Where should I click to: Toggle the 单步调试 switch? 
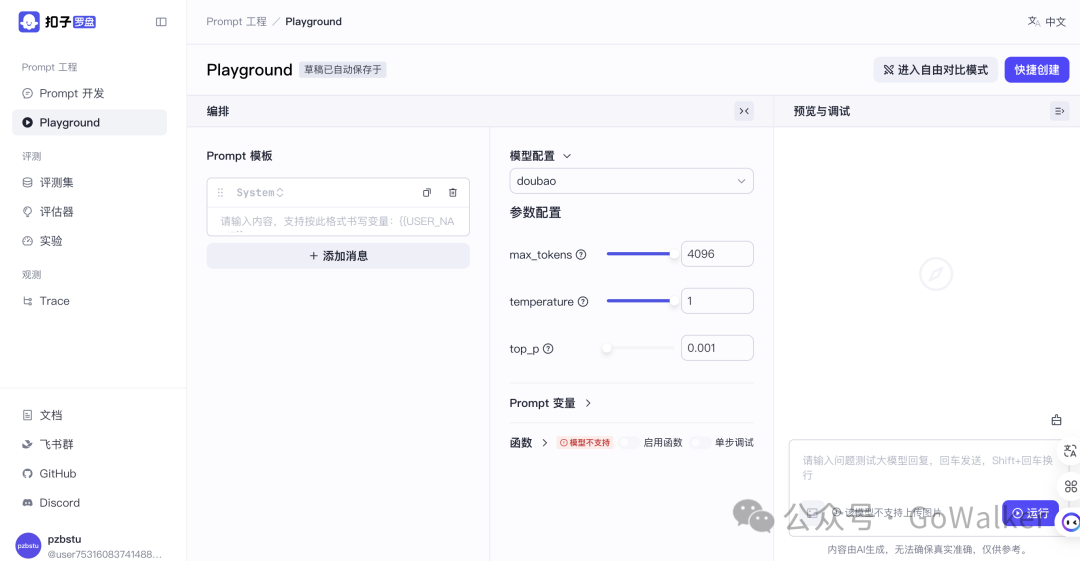click(x=700, y=442)
